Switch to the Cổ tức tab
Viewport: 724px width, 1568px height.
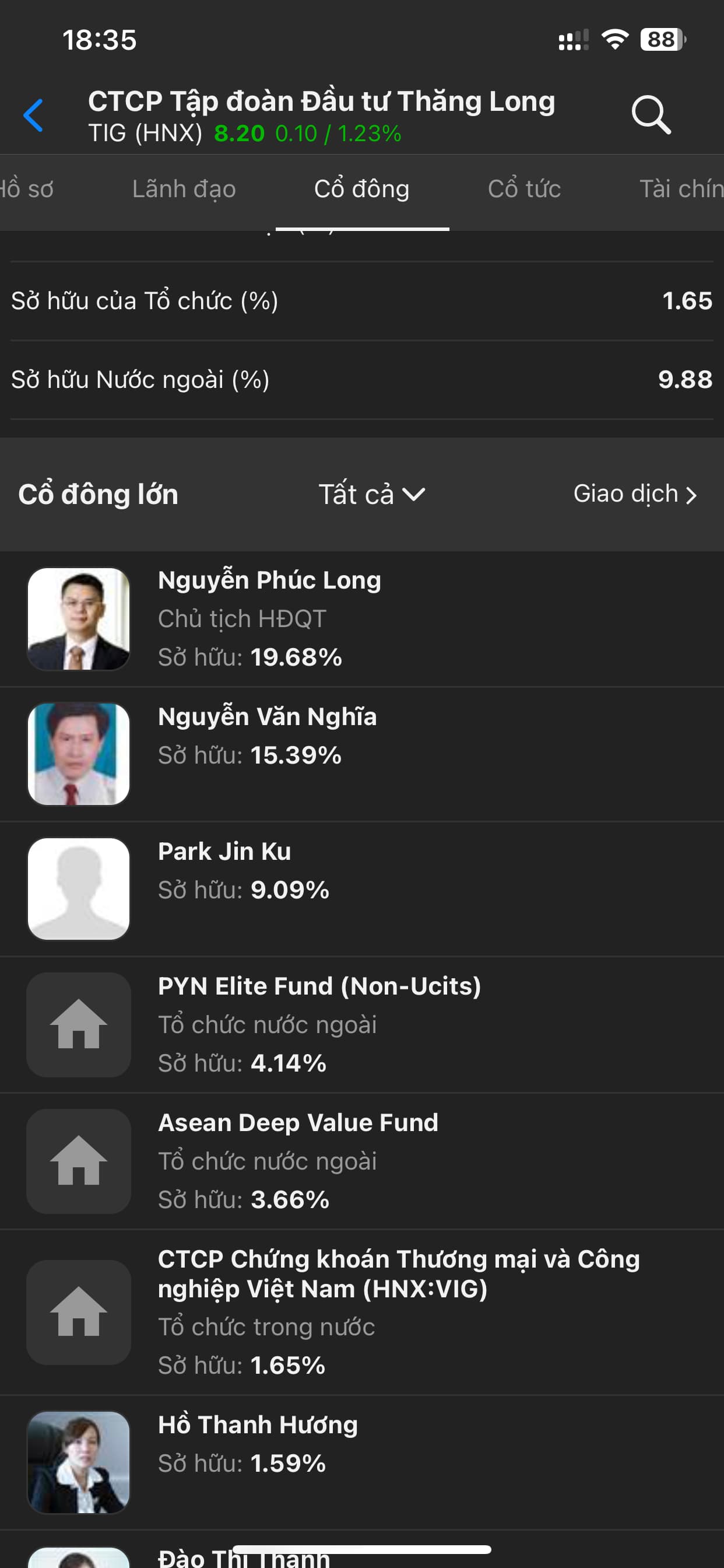click(x=524, y=190)
